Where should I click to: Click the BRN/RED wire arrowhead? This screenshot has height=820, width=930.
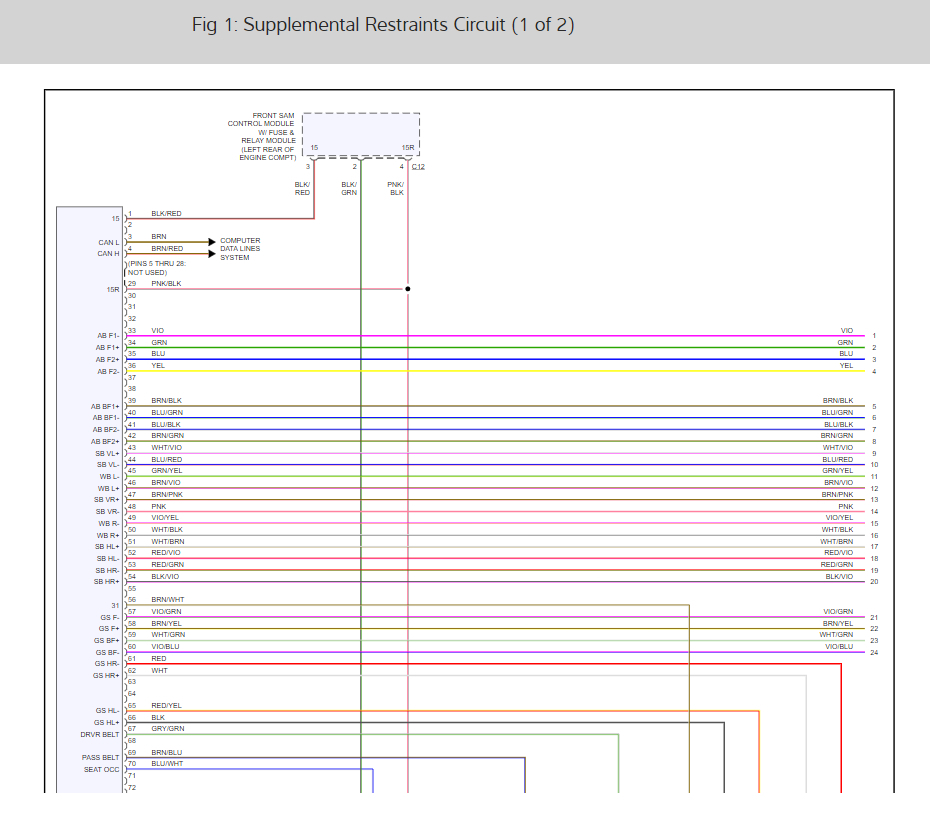pyautogui.click(x=212, y=254)
